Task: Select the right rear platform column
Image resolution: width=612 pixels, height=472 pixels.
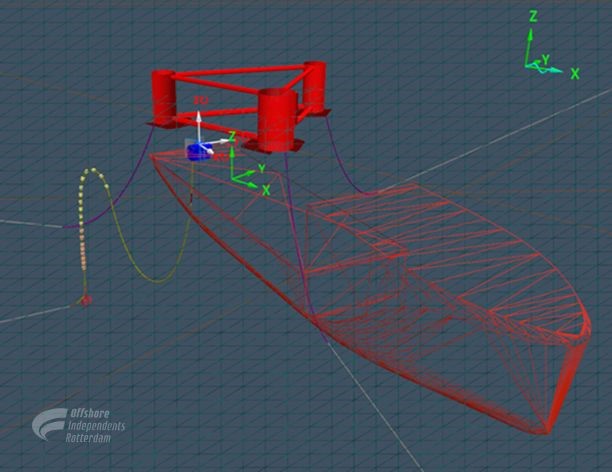Action: [315, 87]
